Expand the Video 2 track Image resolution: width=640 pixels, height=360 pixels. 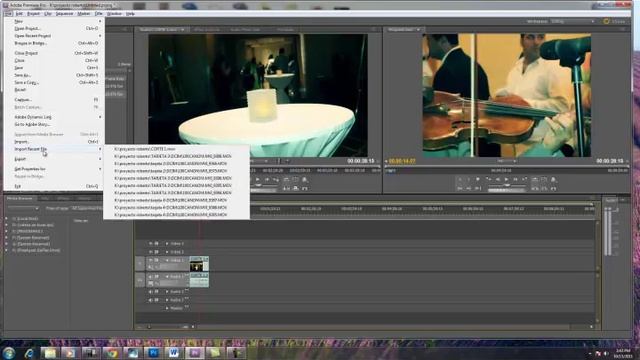click(167, 252)
